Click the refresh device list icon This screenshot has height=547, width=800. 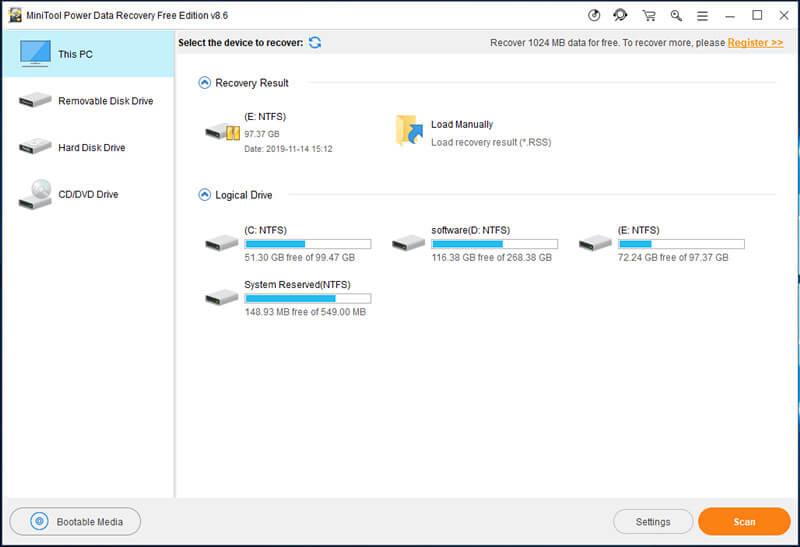315,42
